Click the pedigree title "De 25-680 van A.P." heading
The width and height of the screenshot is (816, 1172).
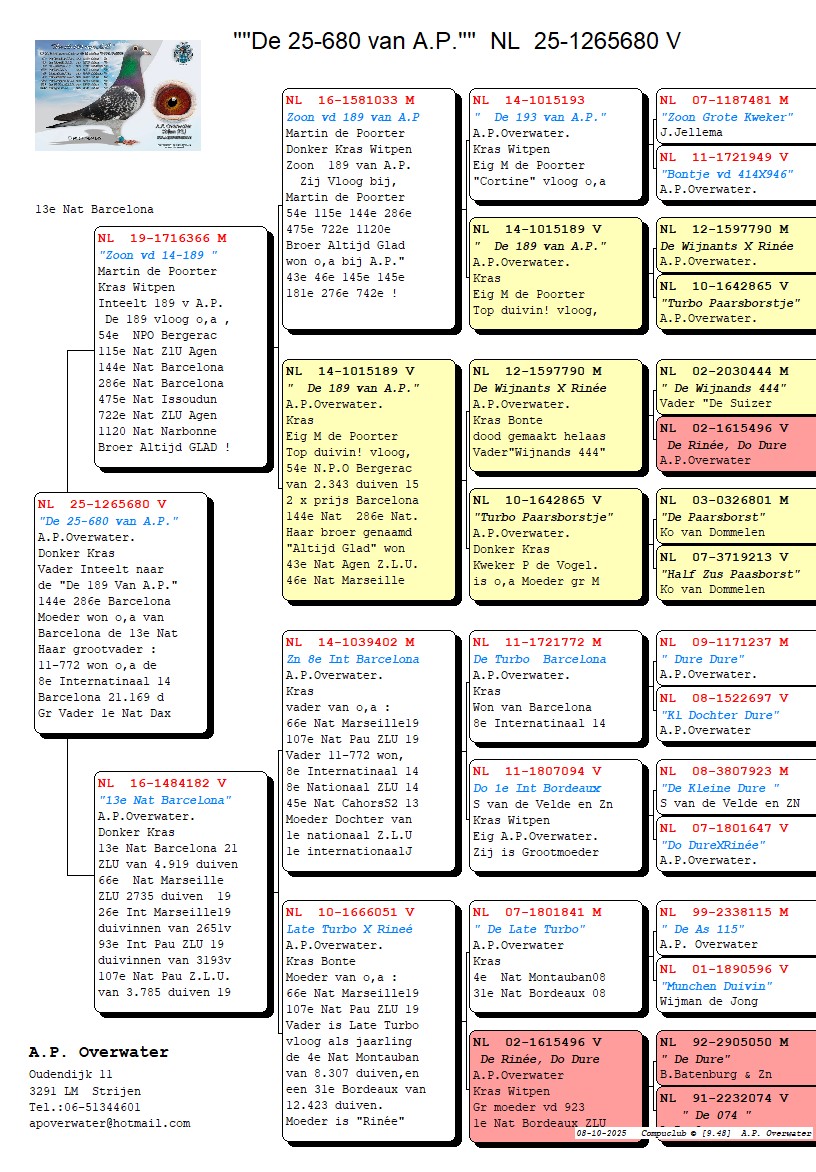click(457, 41)
